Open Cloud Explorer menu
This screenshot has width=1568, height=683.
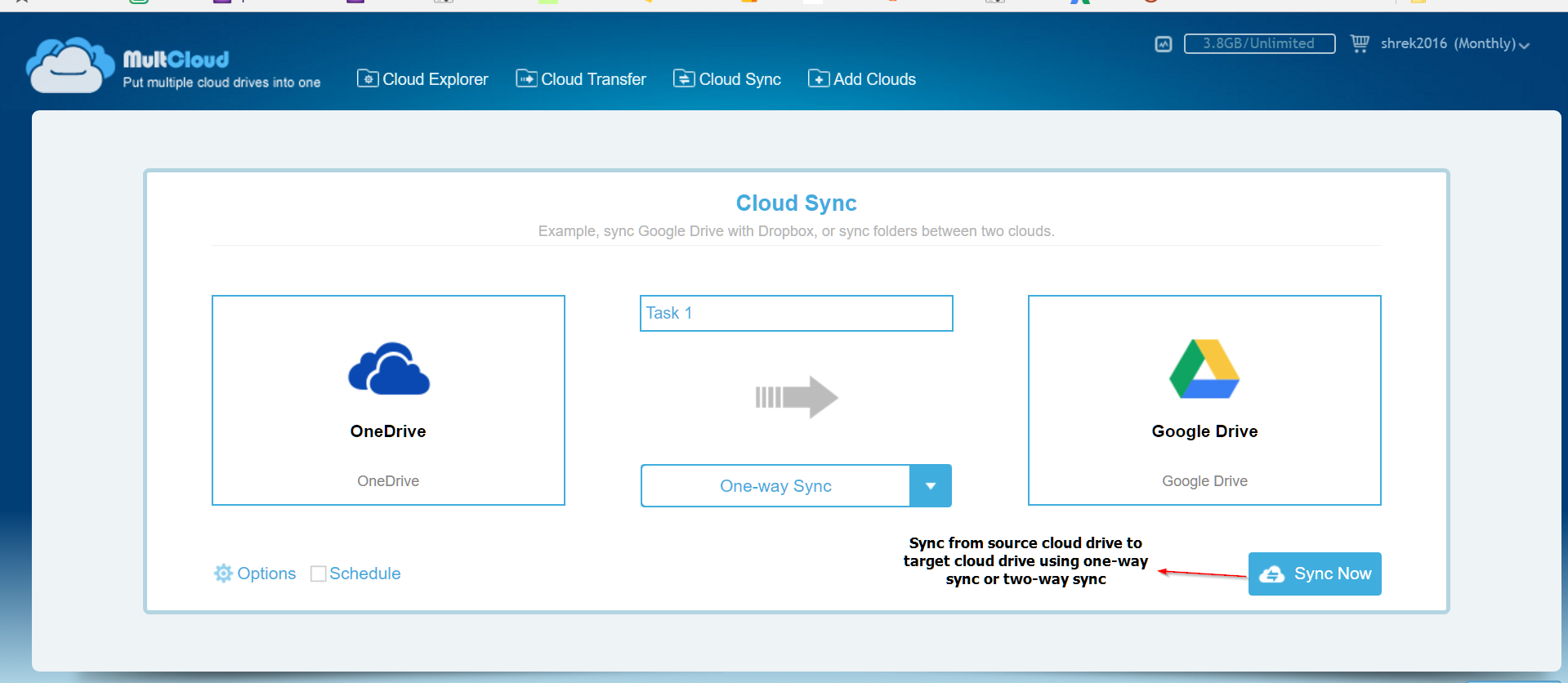point(422,79)
